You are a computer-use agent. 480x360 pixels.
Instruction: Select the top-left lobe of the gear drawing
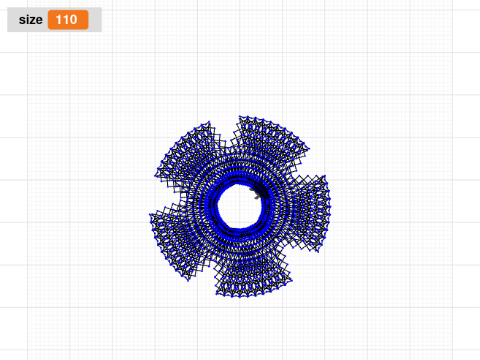pos(187,150)
